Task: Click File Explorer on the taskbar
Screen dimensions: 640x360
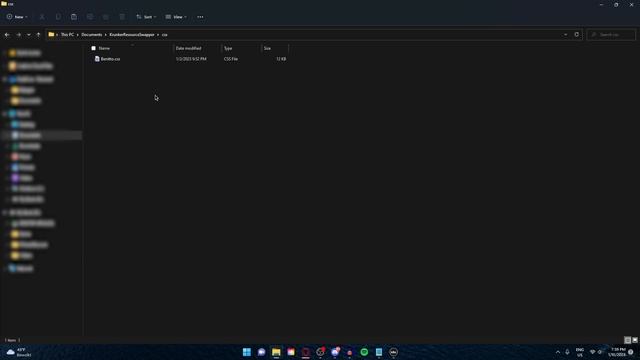Action: point(276,352)
